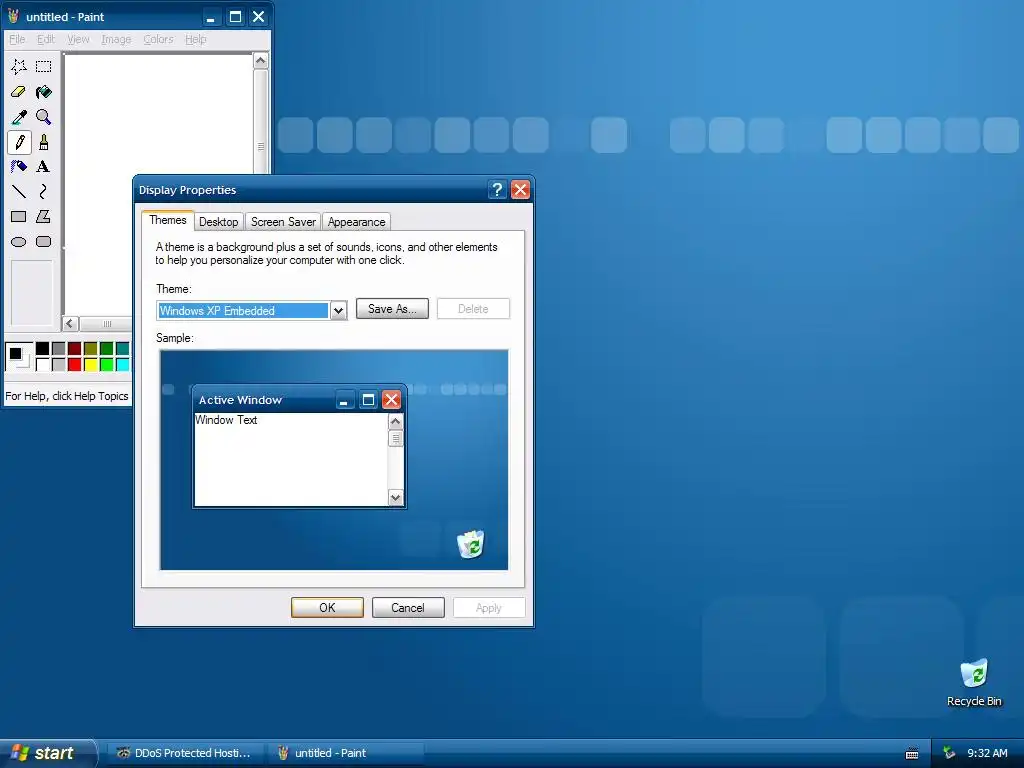
Task: Choose the Rectangle shape tool in Paint
Action: tap(19, 216)
